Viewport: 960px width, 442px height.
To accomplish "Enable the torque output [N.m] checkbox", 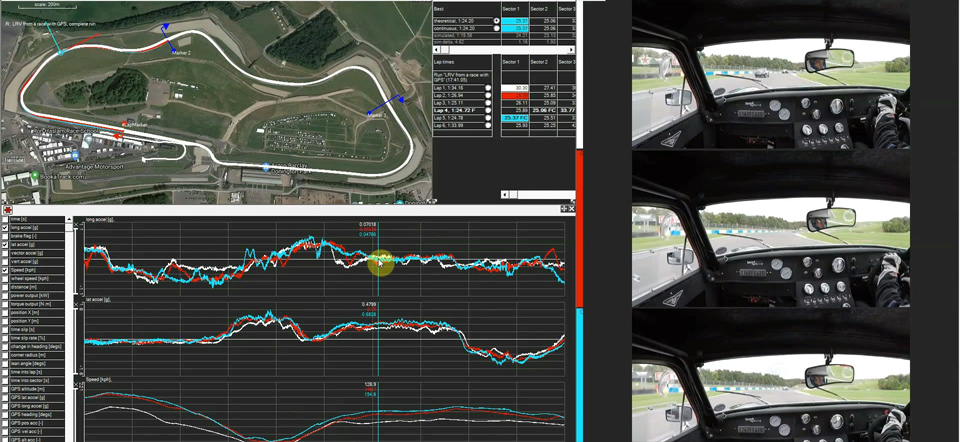I will tap(6, 304).
